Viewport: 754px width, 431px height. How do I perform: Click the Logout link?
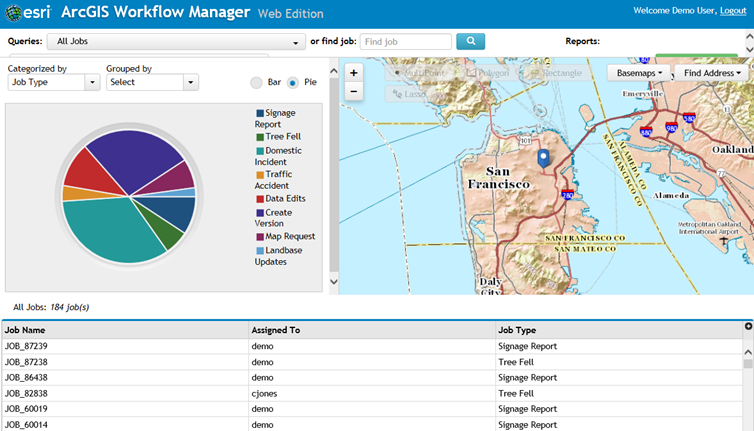pos(733,11)
